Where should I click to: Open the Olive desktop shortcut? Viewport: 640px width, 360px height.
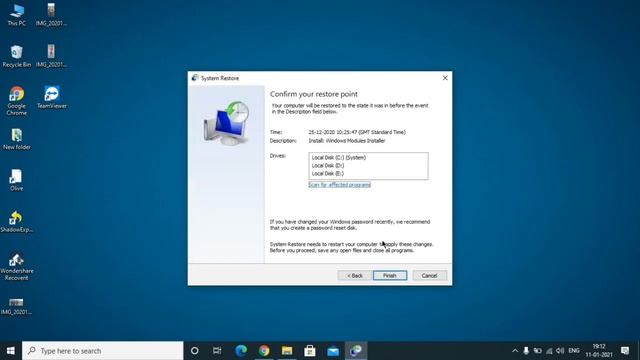(x=16, y=180)
